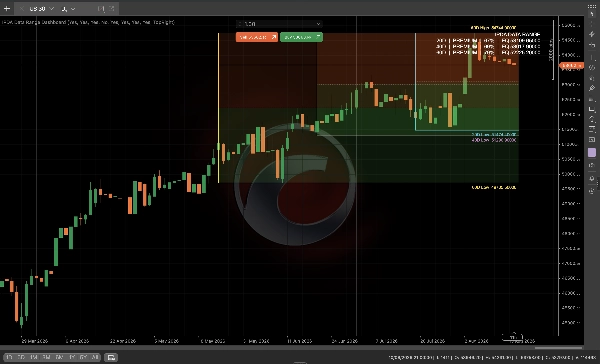Open the lavender color swatch
This screenshot has width=600, height=364.
click(x=592, y=153)
